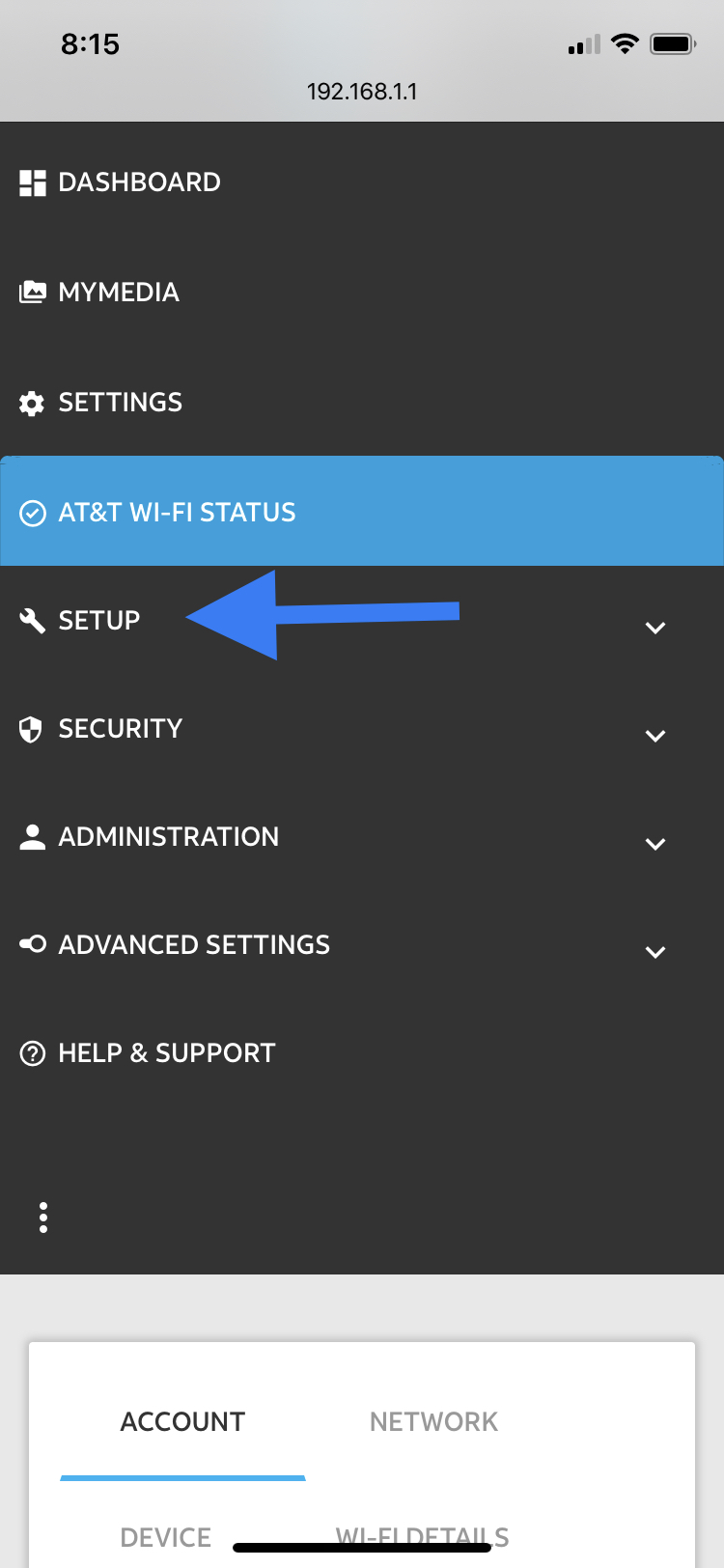This screenshot has height=1568, width=724.
Task: Switch to the Network tab
Action: tap(433, 1421)
